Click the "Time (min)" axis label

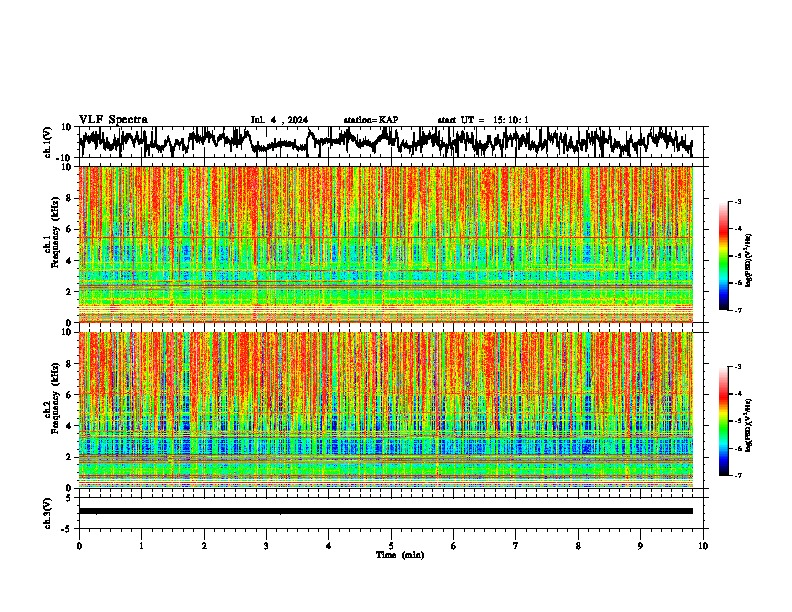pyautogui.click(x=400, y=555)
